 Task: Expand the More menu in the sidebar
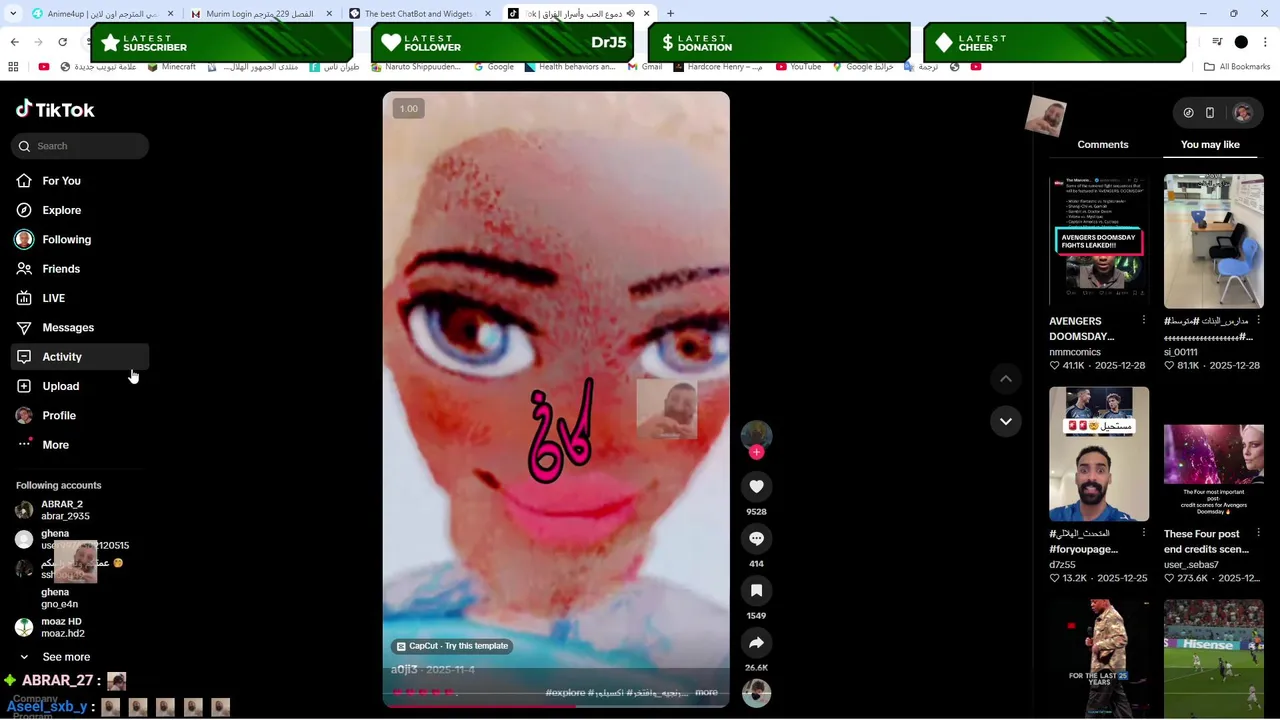[x=80, y=445]
